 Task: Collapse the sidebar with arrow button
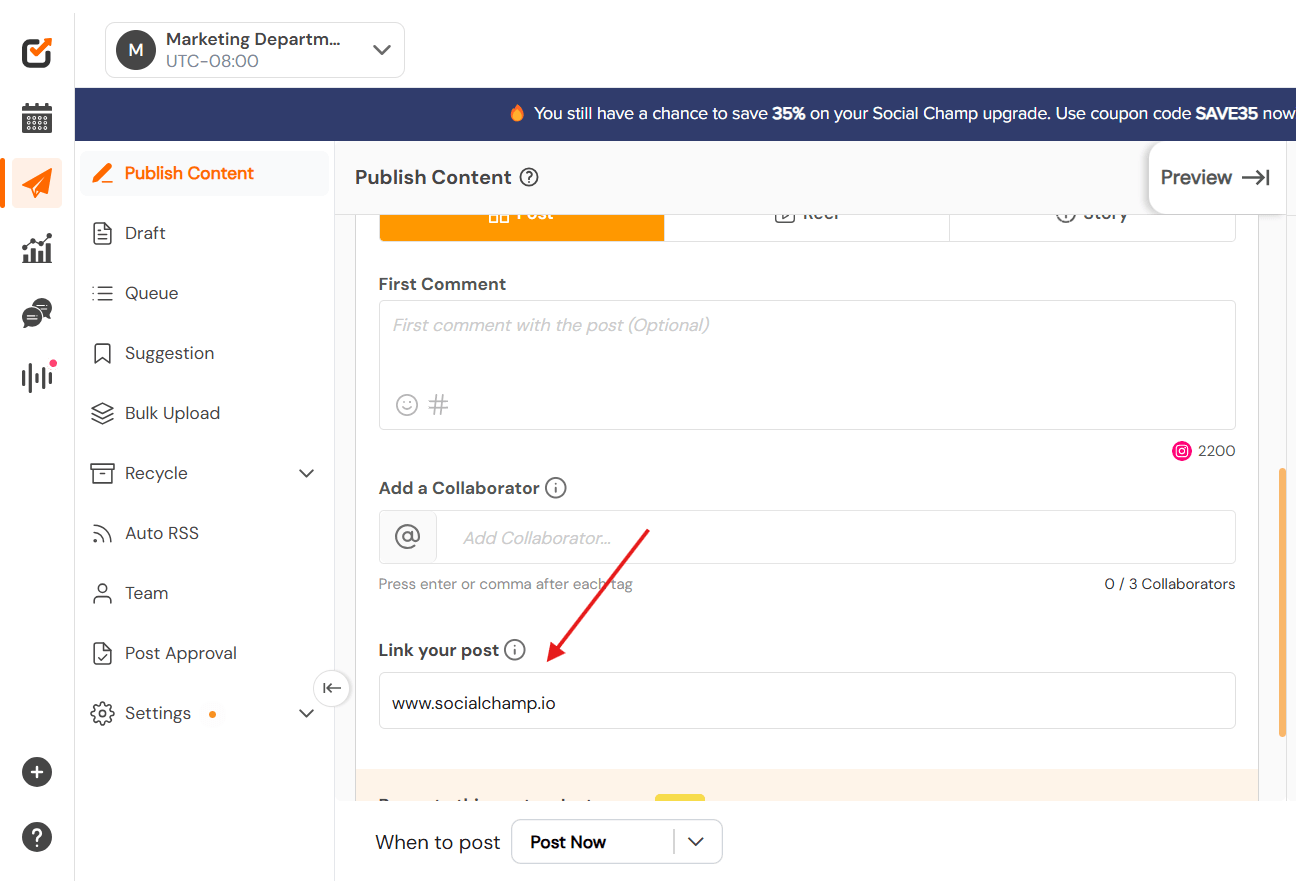click(x=332, y=688)
